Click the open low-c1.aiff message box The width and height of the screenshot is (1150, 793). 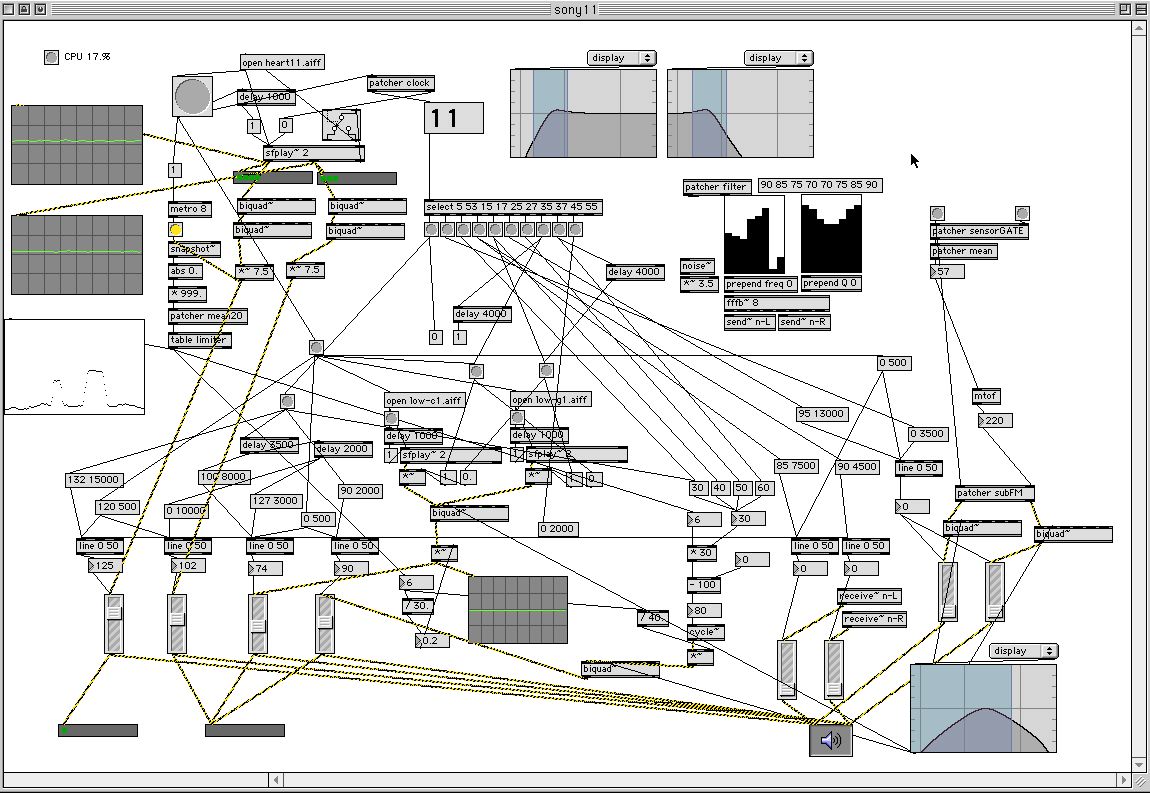(x=425, y=401)
